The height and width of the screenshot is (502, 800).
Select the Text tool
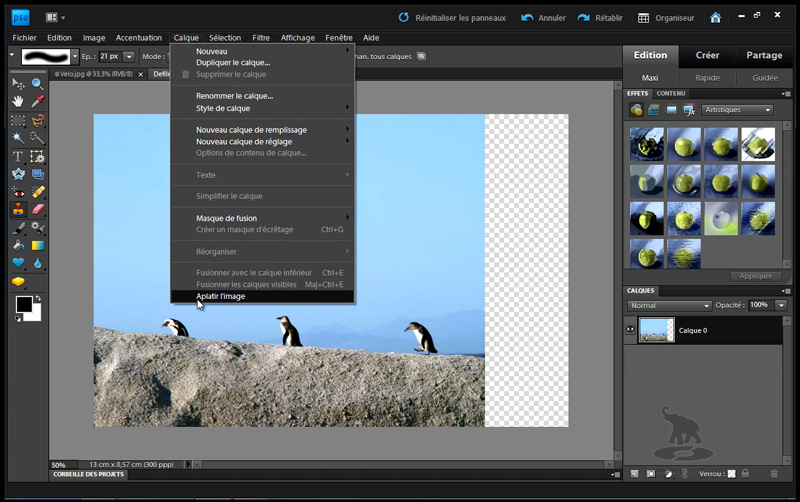click(x=18, y=156)
